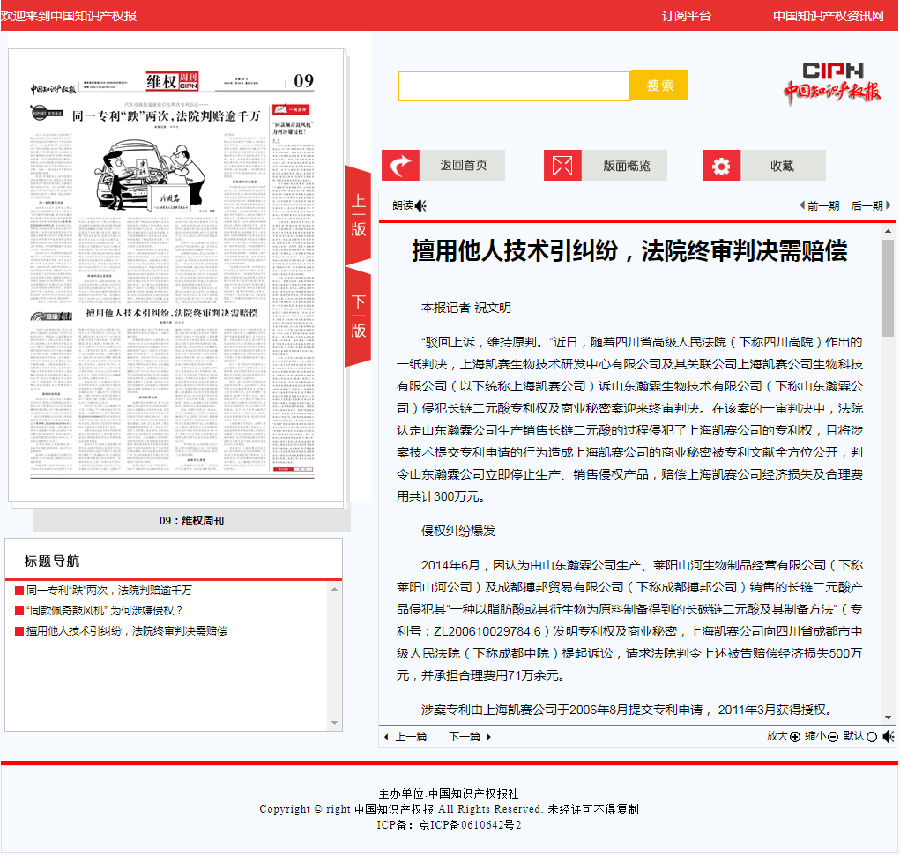Click the red 收藏 gear icon

coord(721,166)
